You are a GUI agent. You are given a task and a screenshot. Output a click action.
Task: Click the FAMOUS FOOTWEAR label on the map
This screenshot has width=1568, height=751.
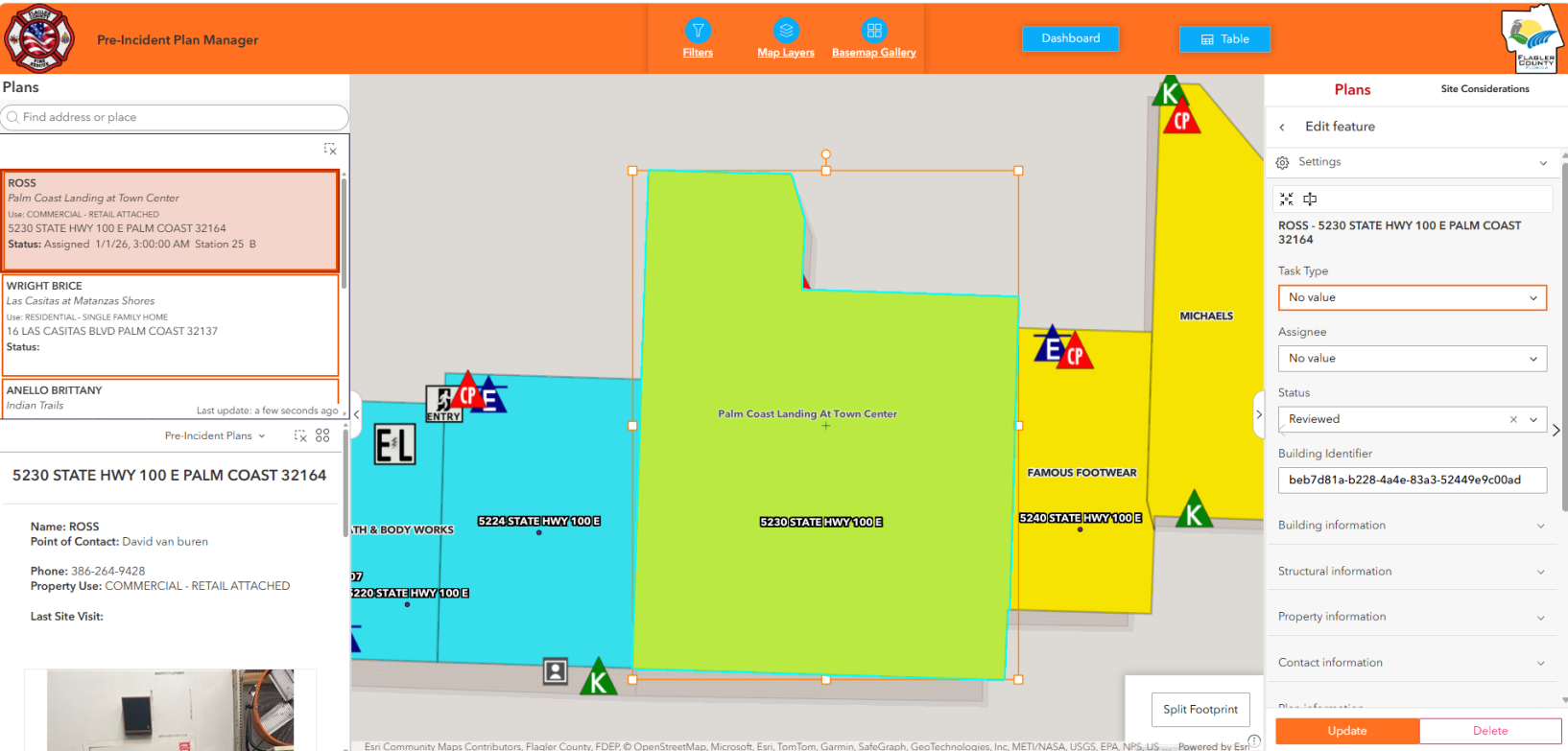pyautogui.click(x=1081, y=473)
